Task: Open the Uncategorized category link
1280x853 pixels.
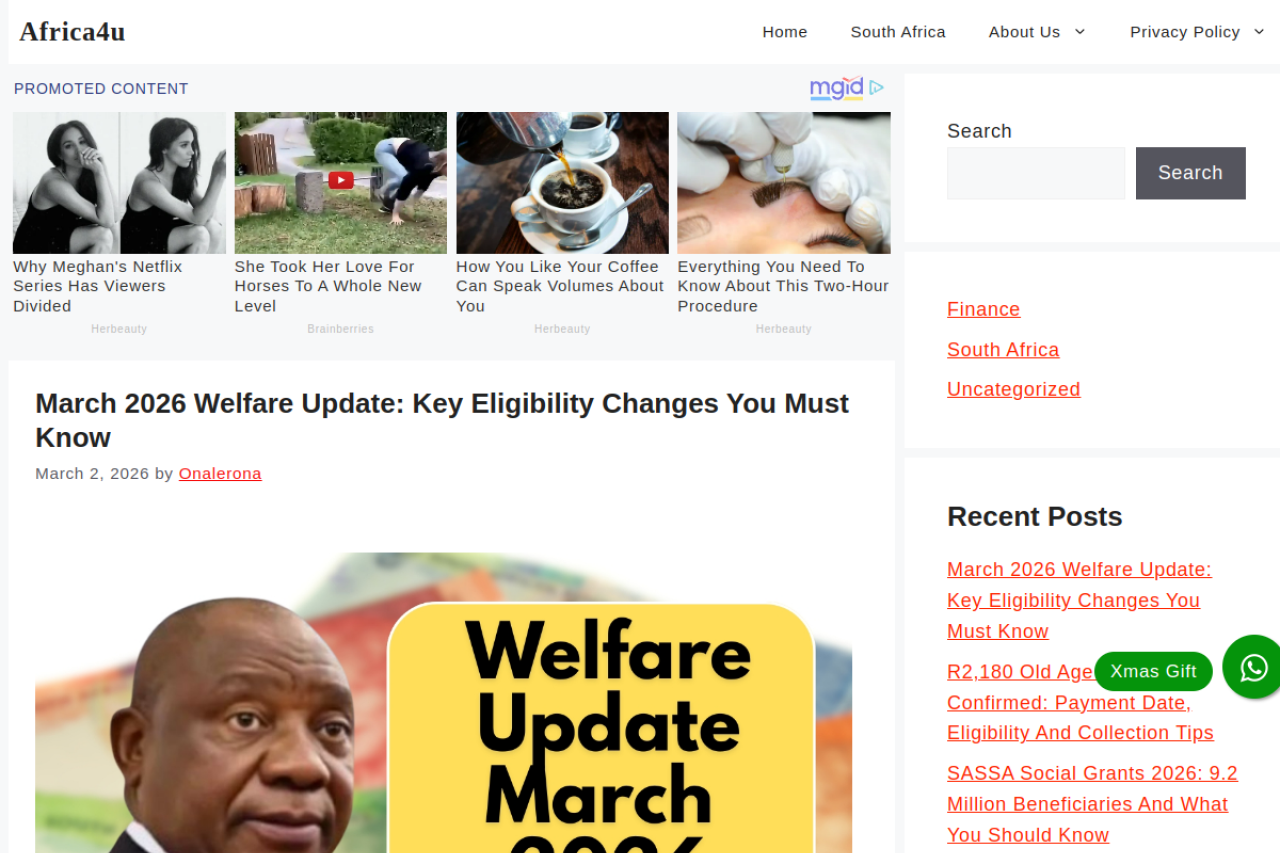Action: pos(1013,389)
